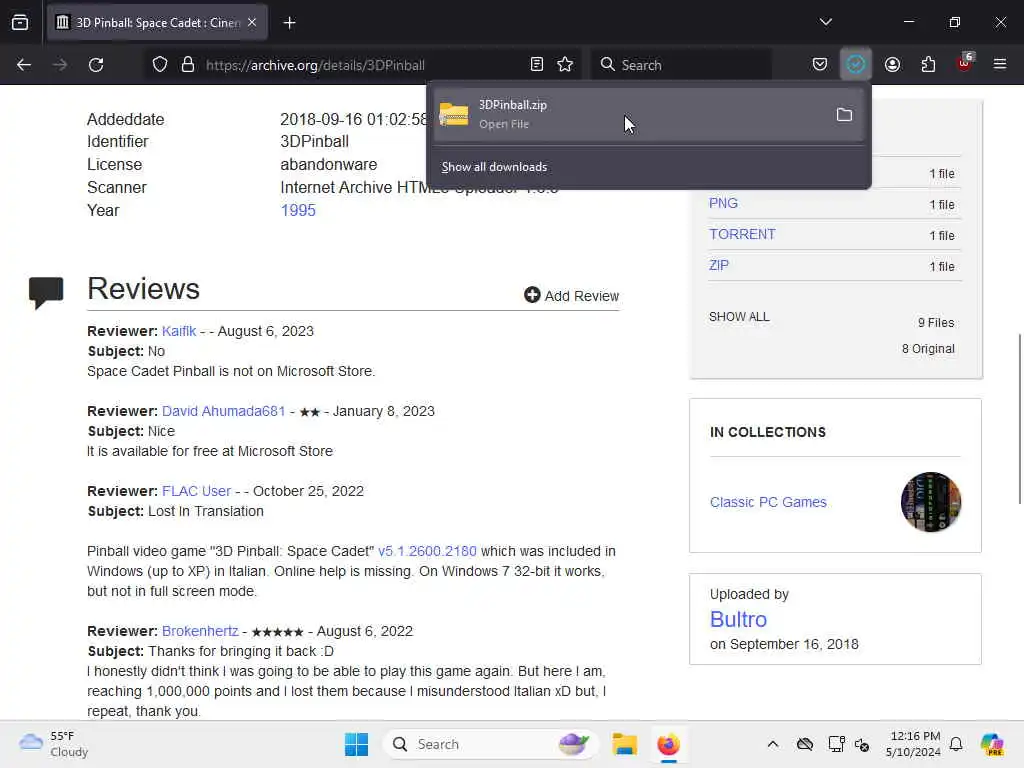The image size is (1024, 768).
Task: Open reviewer Brokenhertz's profile
Action: tap(200, 631)
